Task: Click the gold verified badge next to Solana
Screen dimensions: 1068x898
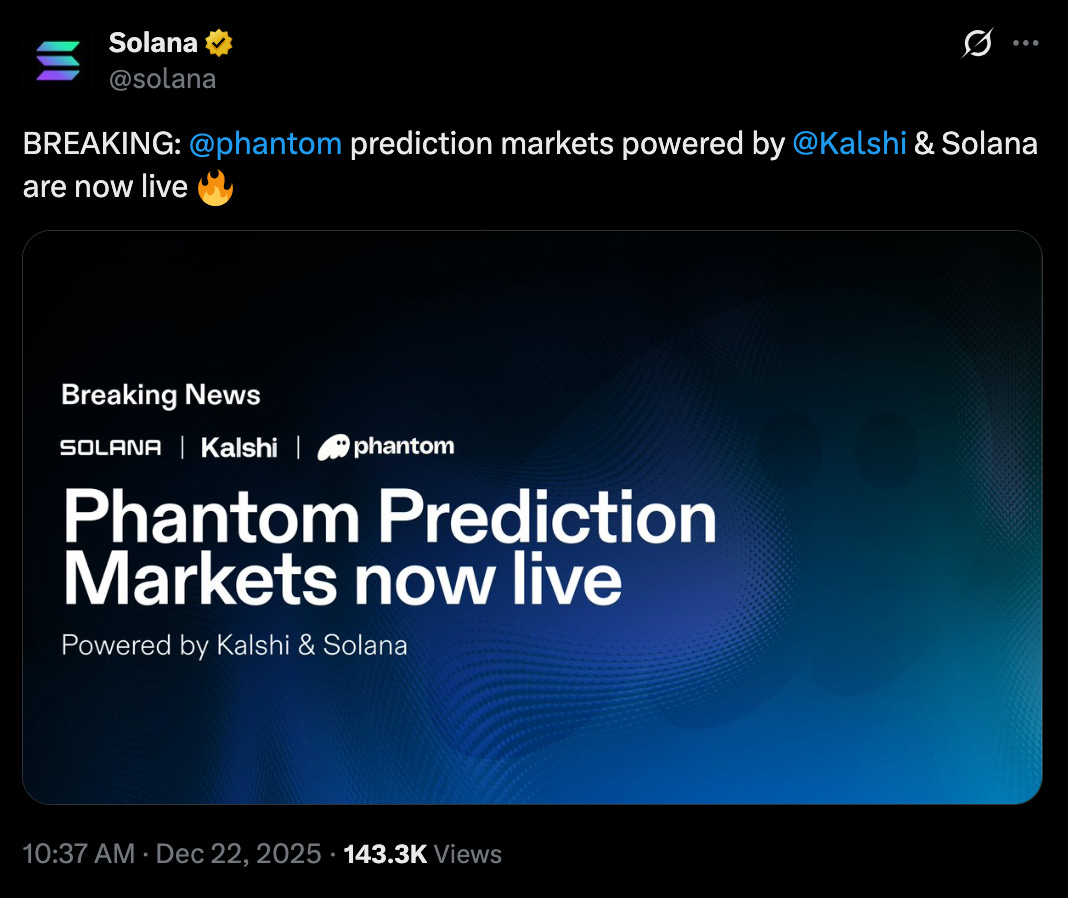Action: 219,42
